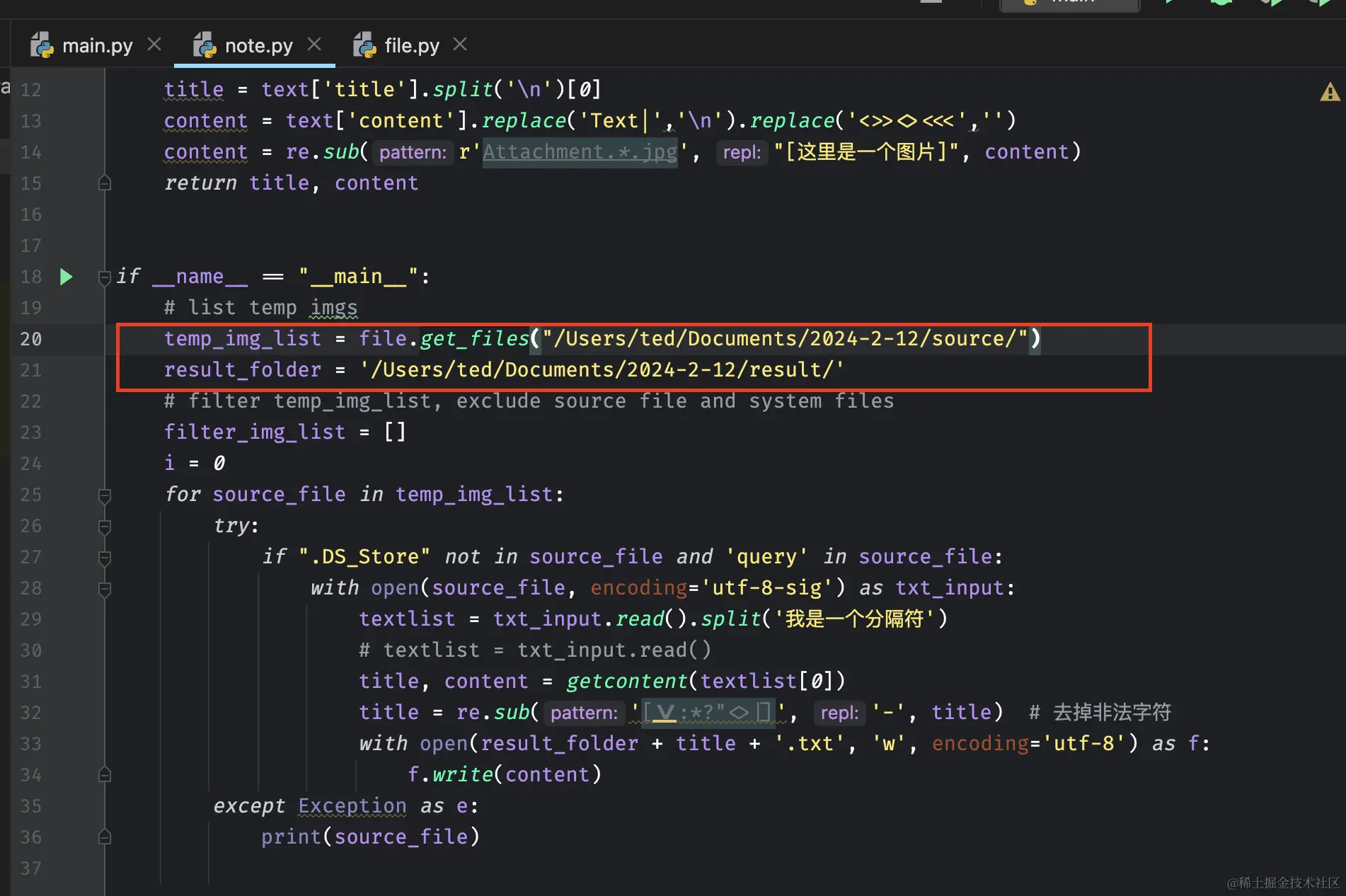This screenshot has height=896, width=1346.
Task: Click the result folder path string
Action: pyautogui.click(x=602, y=370)
